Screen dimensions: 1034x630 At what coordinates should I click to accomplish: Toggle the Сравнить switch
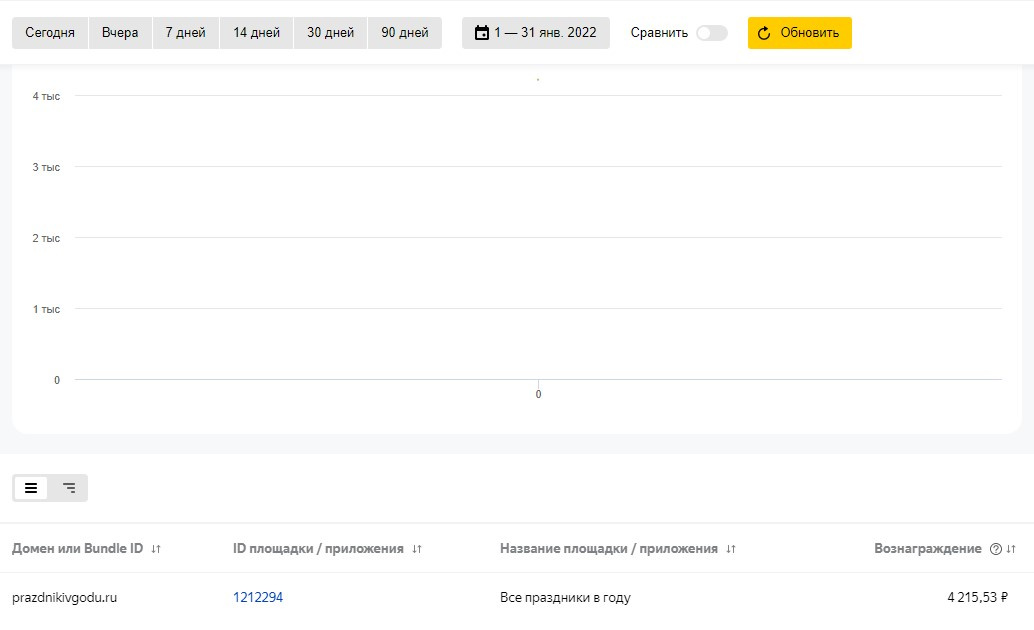coord(712,33)
